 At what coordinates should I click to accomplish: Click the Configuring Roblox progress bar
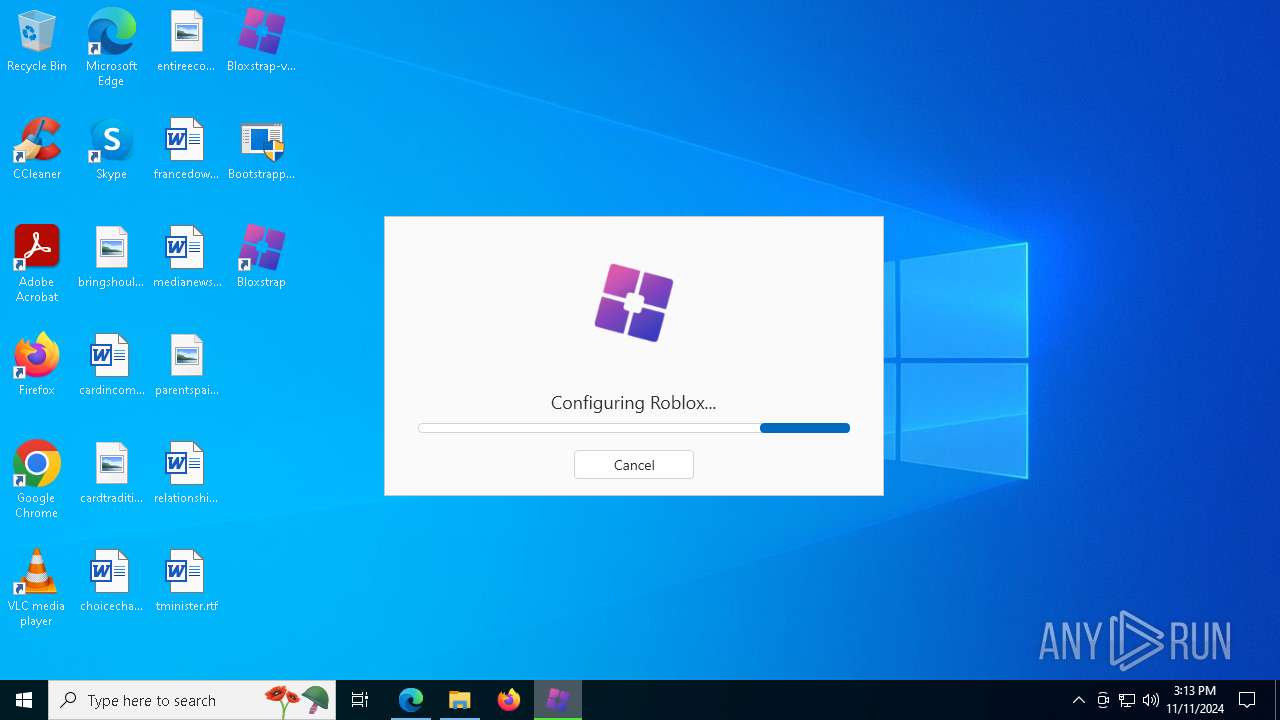coord(634,428)
